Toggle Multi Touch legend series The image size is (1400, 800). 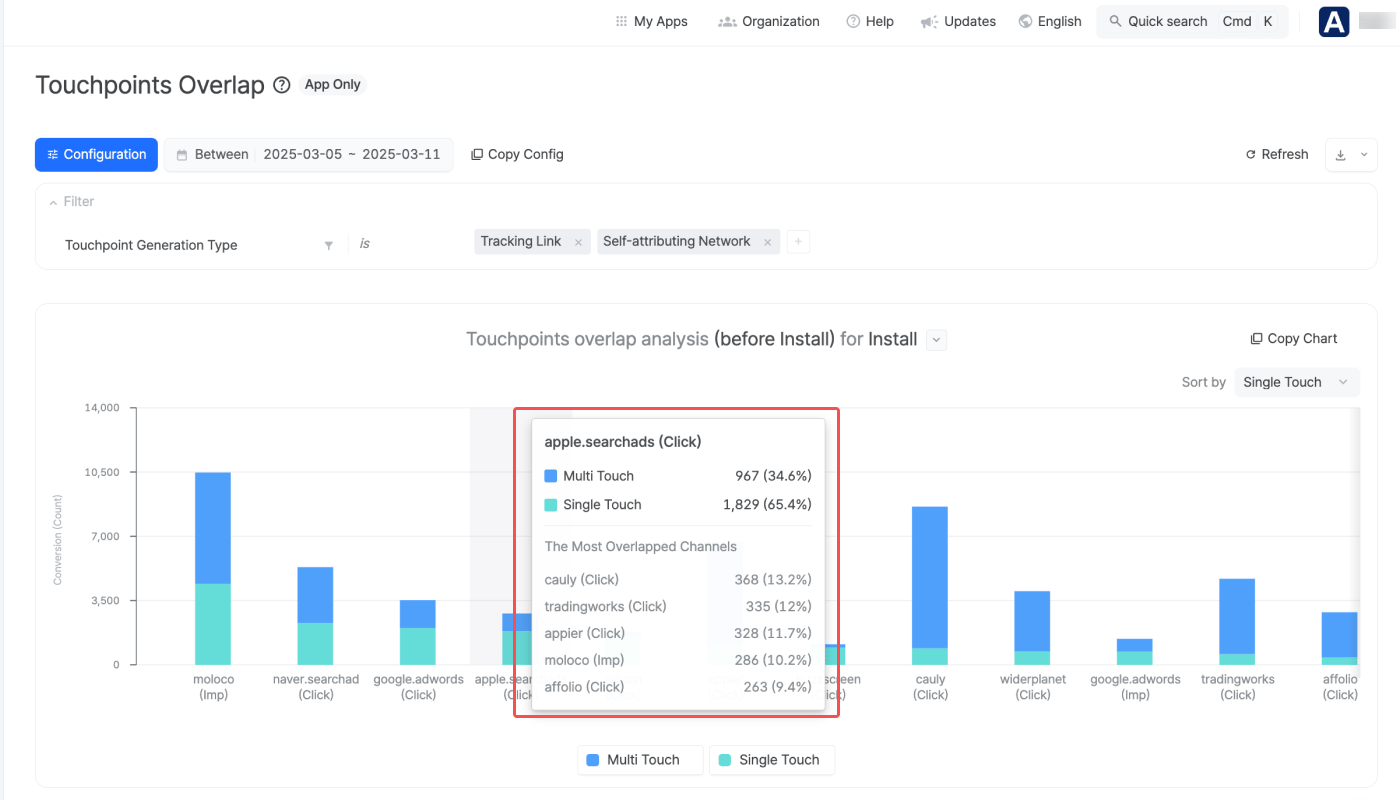pyautogui.click(x=640, y=760)
